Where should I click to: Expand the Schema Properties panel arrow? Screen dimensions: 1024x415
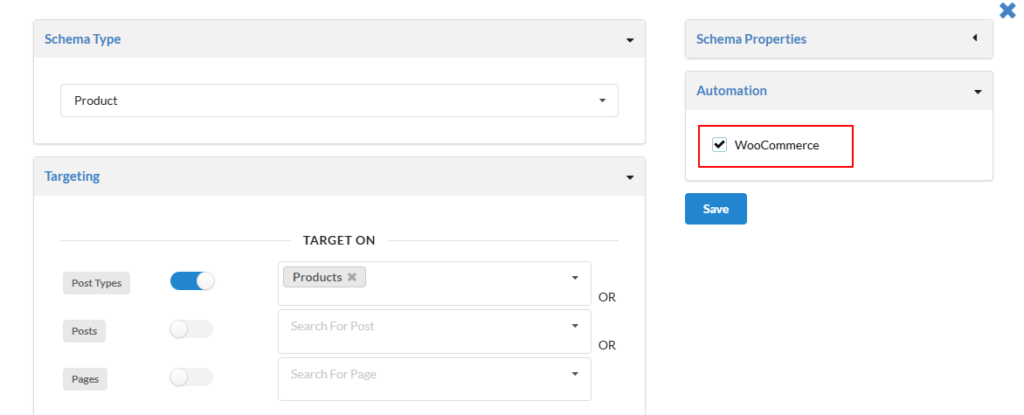coord(975,38)
